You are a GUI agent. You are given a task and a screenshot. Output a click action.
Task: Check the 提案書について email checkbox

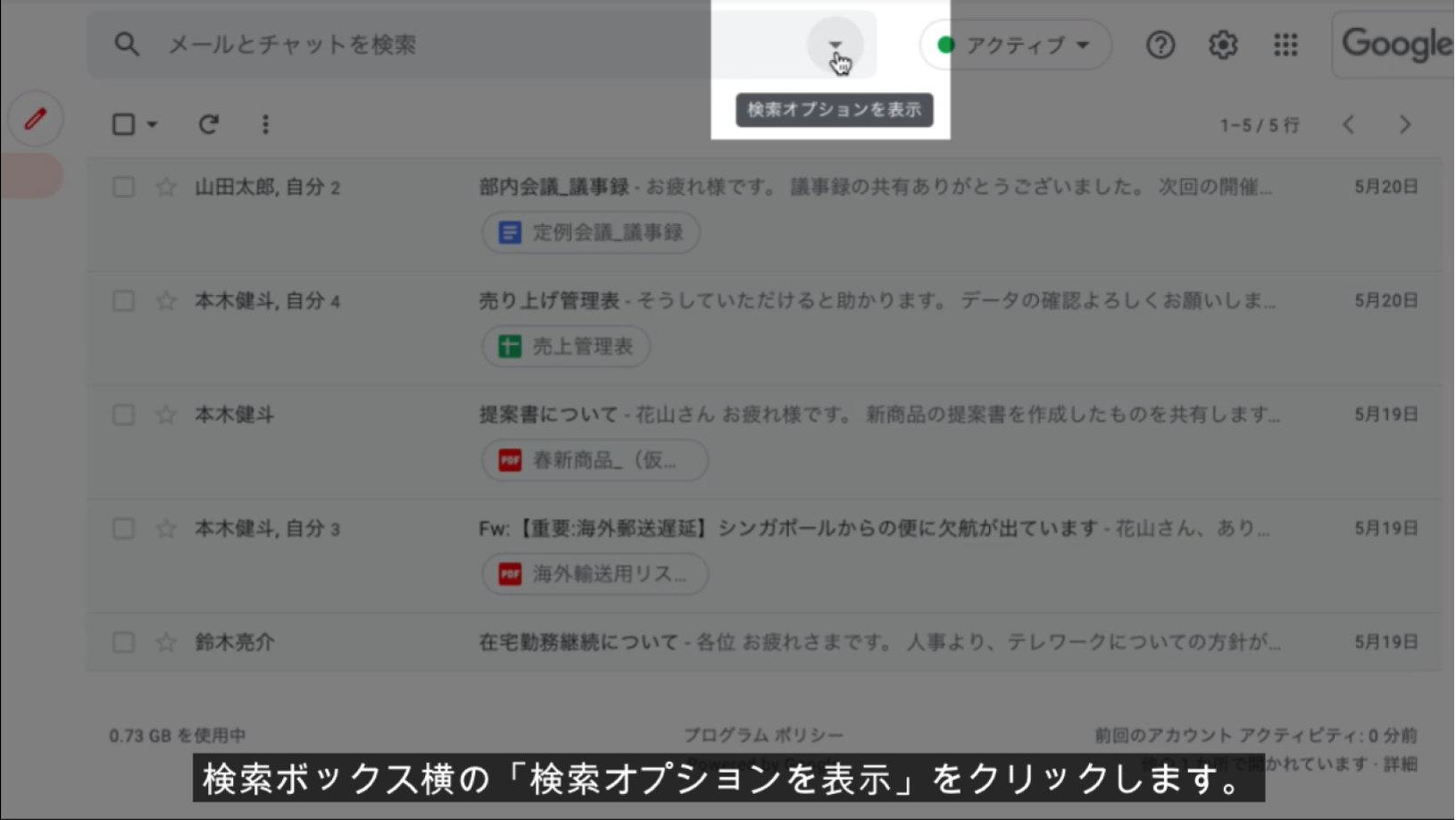pos(123,414)
